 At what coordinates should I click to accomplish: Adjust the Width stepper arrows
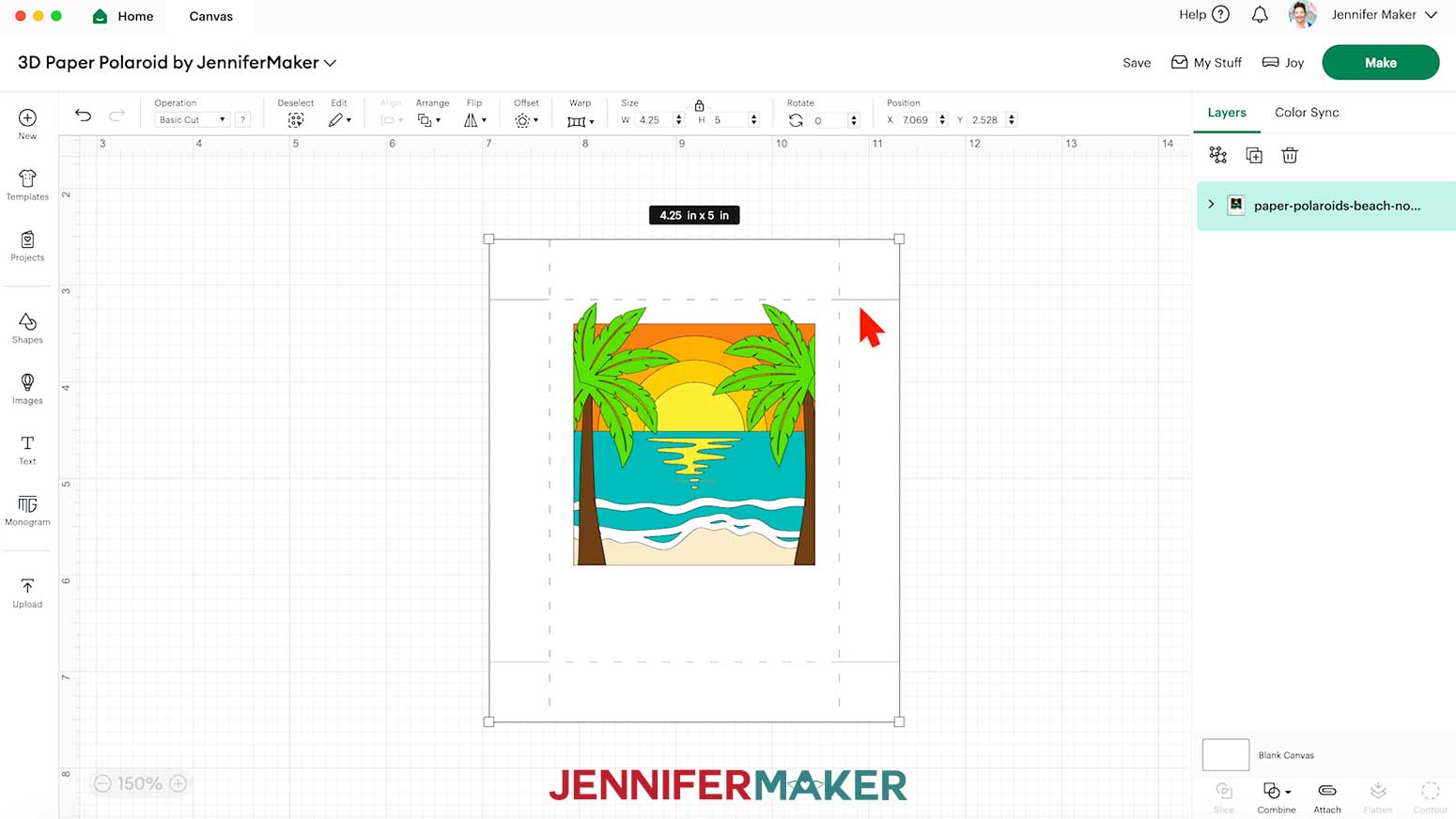679,120
